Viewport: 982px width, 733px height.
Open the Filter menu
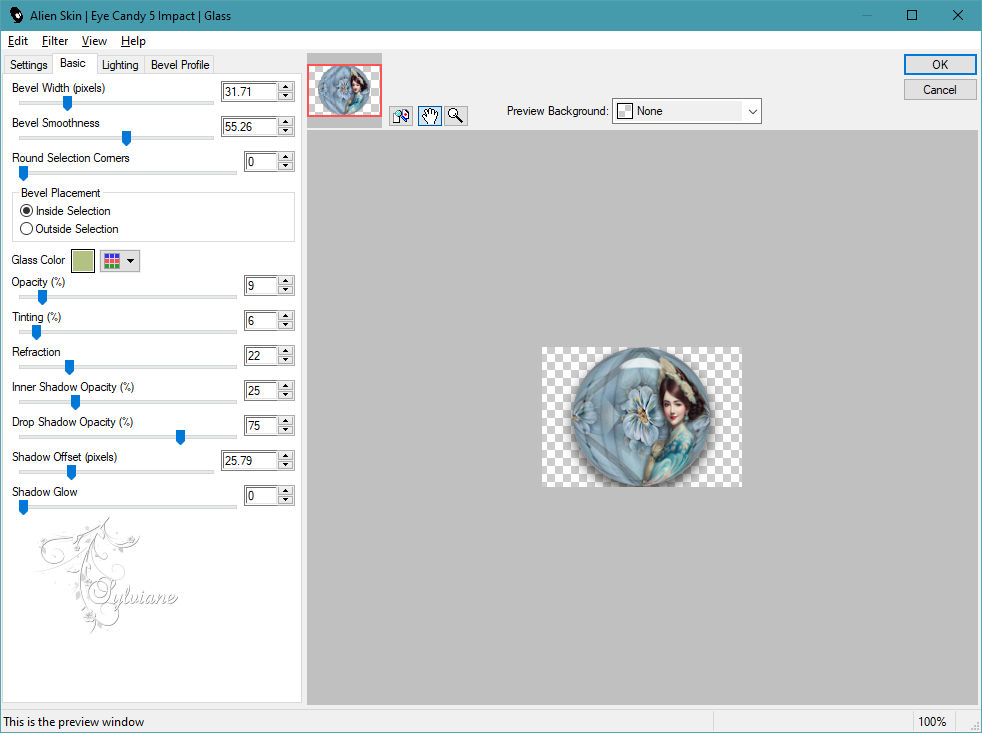(x=54, y=41)
